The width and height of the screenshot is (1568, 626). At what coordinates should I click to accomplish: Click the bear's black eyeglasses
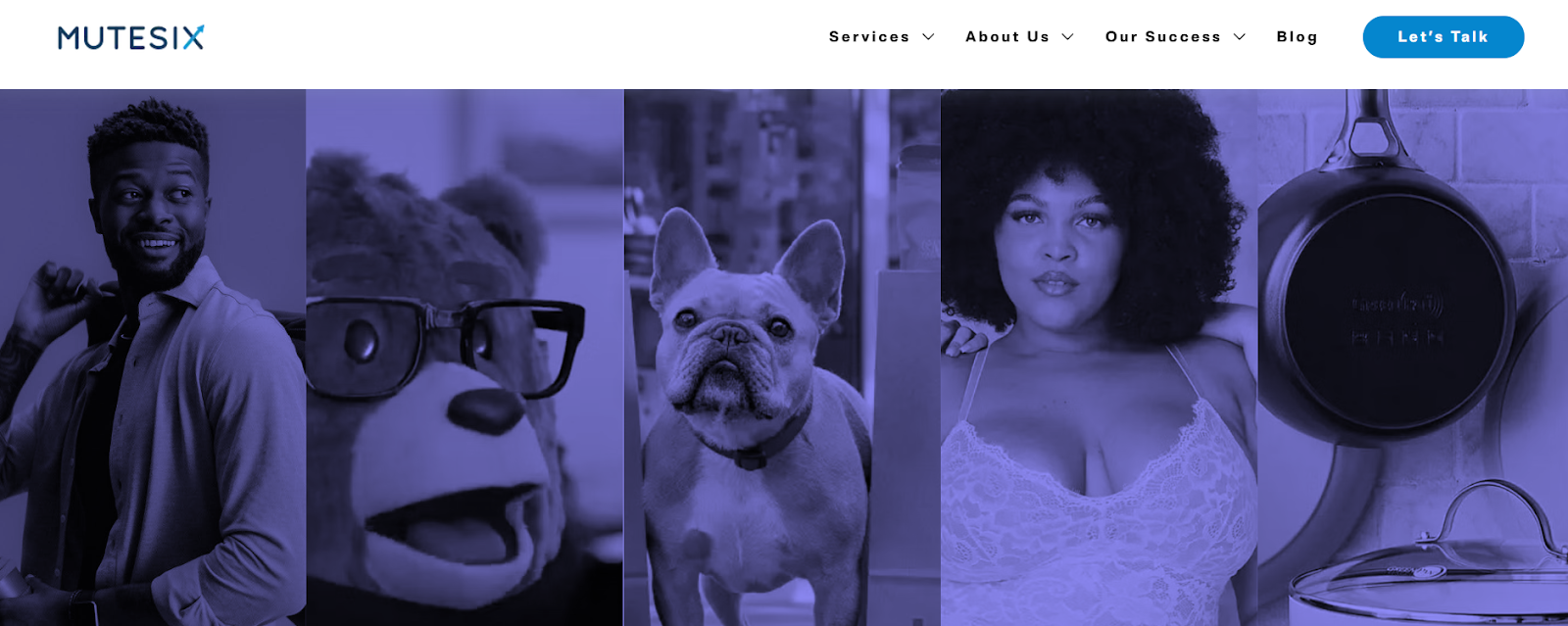(446, 343)
